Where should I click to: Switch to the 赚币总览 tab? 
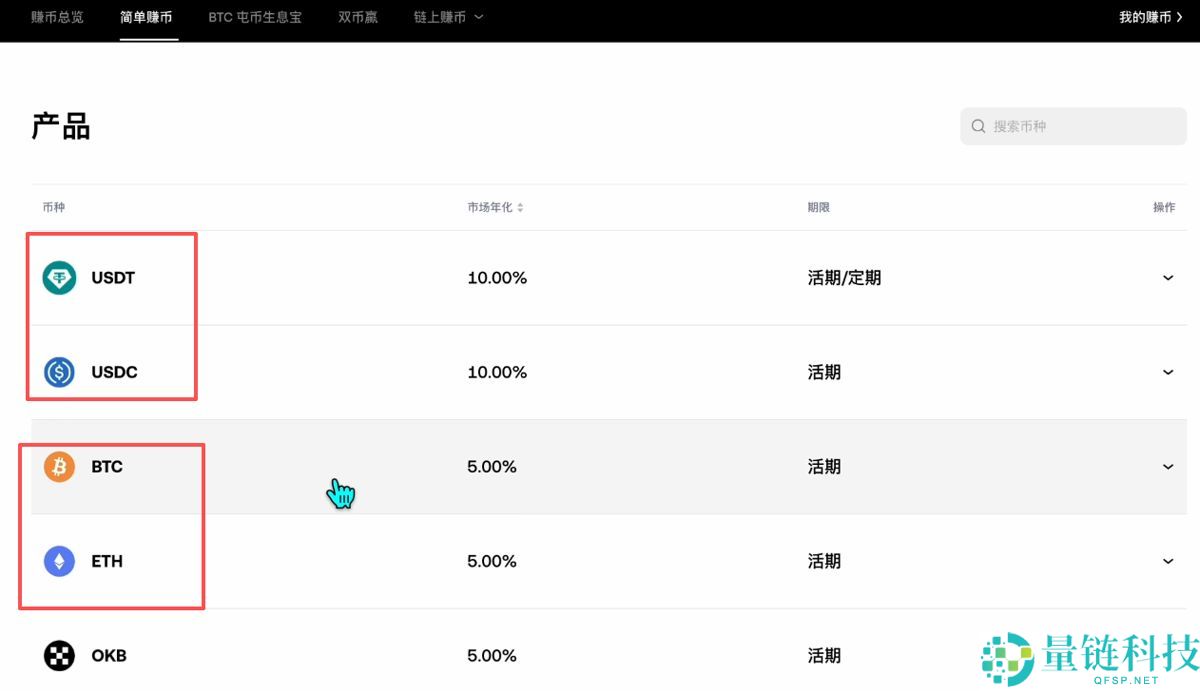(57, 17)
